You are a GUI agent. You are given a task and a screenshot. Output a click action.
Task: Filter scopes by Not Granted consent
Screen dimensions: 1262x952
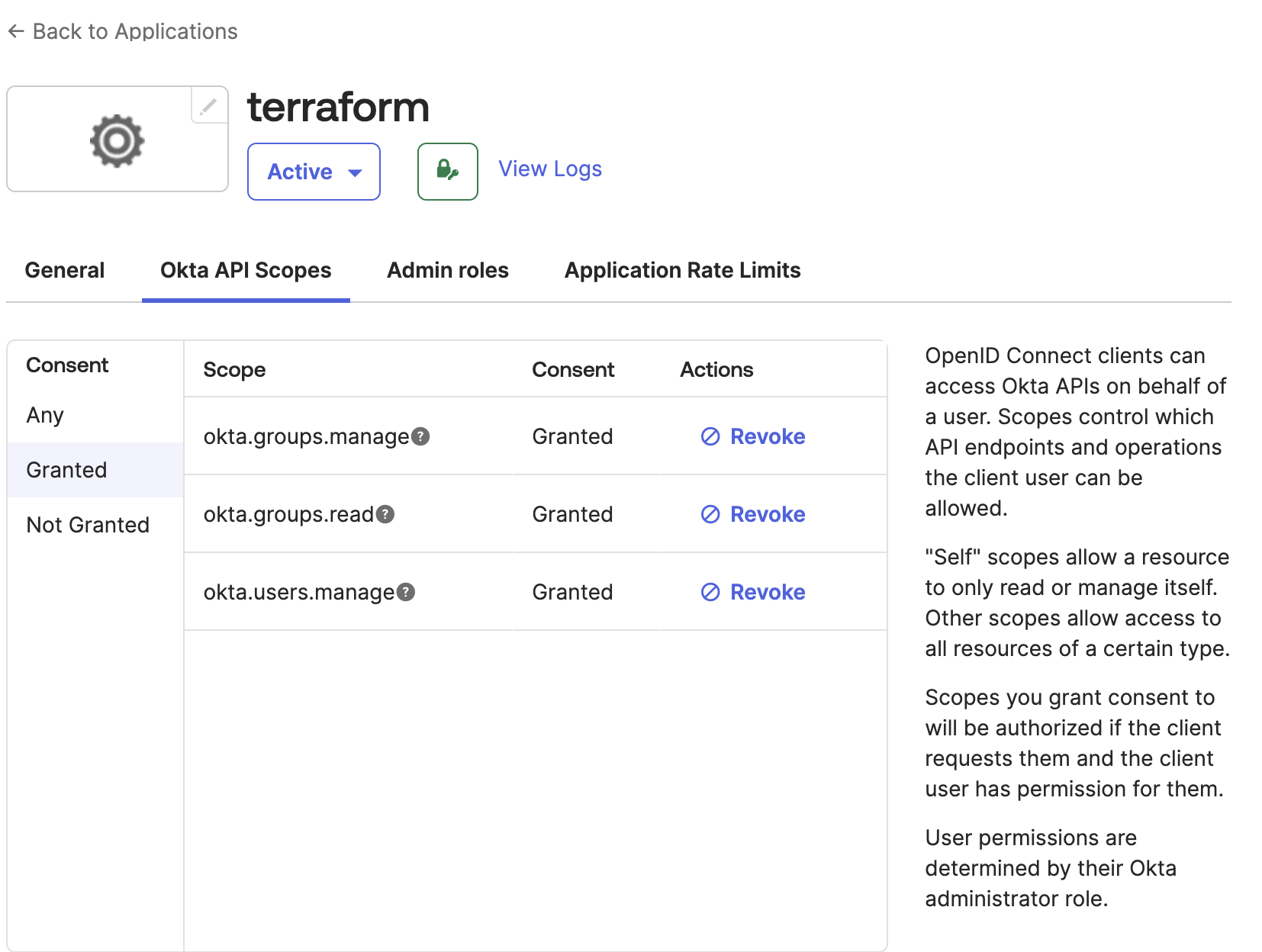[95, 525]
